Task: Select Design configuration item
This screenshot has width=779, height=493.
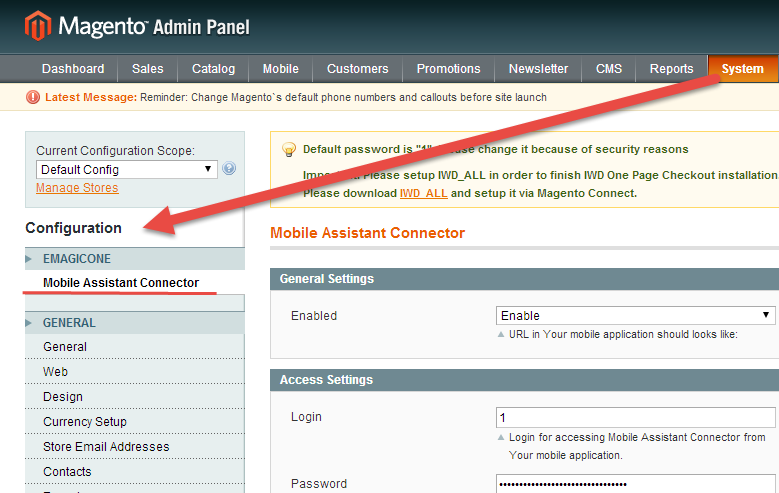Action: [x=135, y=397]
